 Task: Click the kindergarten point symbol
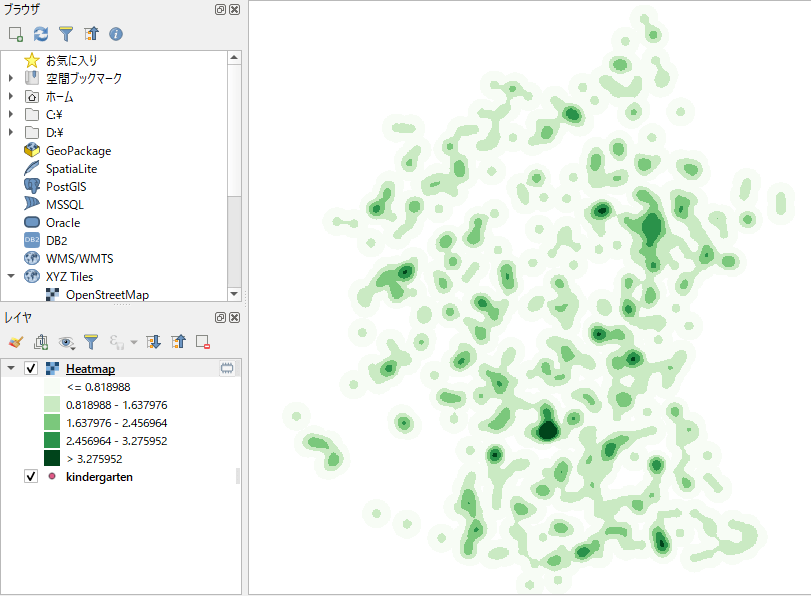[52, 476]
